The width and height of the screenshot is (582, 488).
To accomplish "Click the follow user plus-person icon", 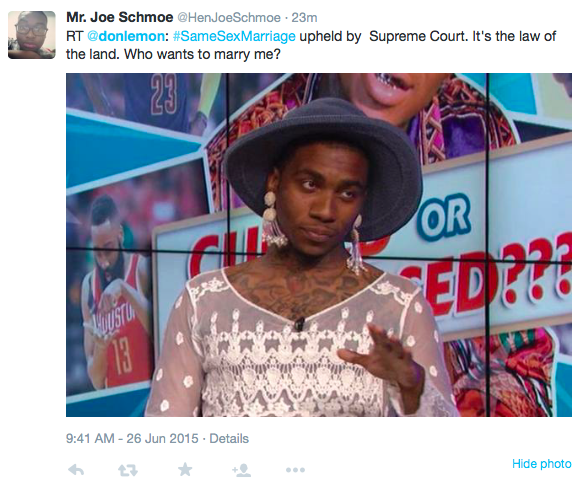I will tap(241, 470).
